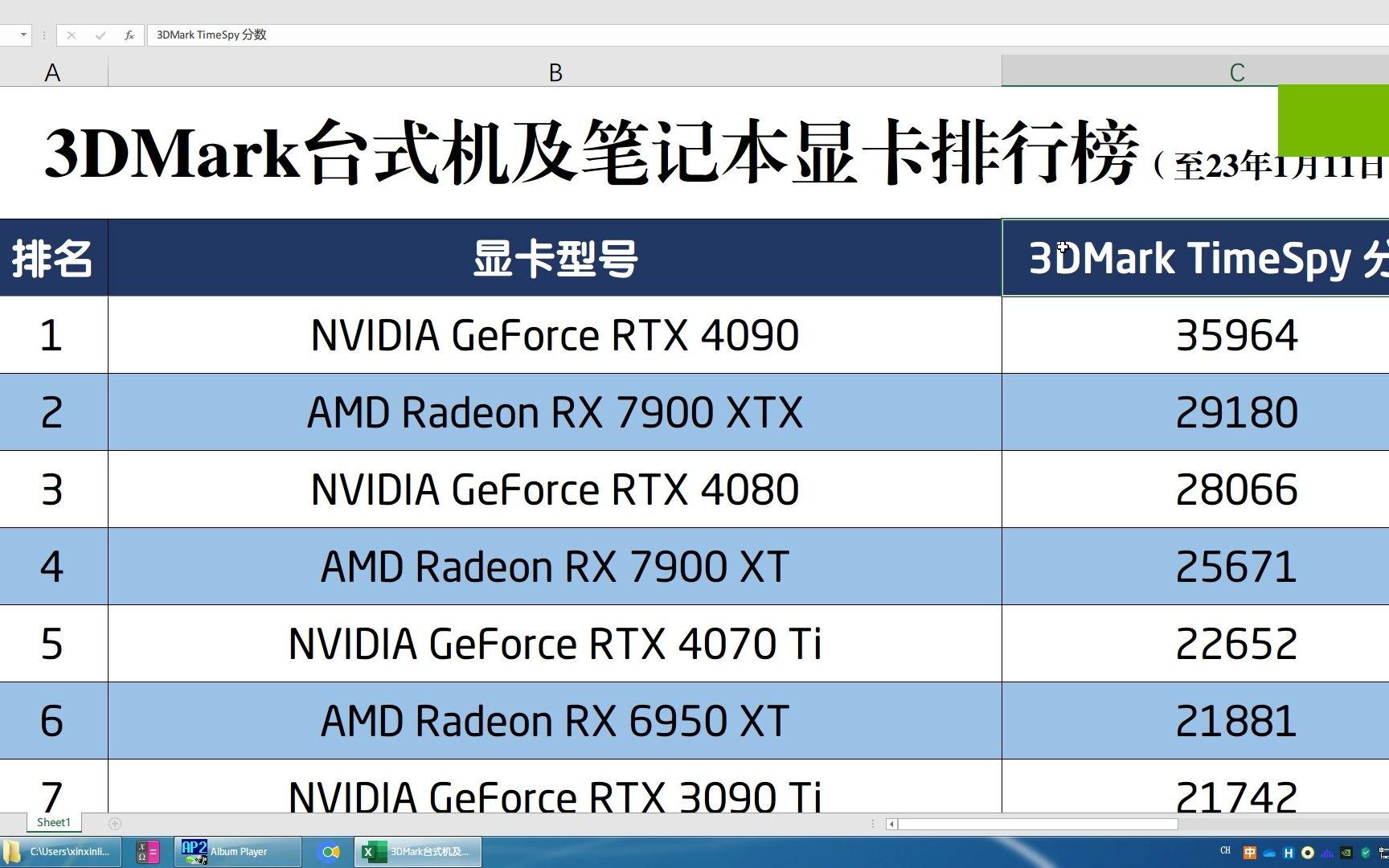Select rank cell '6'

click(53, 721)
